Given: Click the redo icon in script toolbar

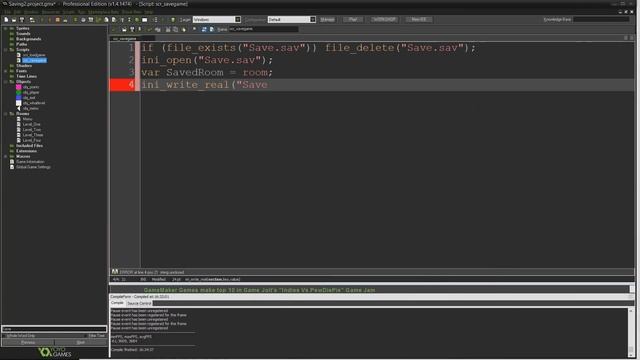Looking at the screenshot, I should (157, 29).
